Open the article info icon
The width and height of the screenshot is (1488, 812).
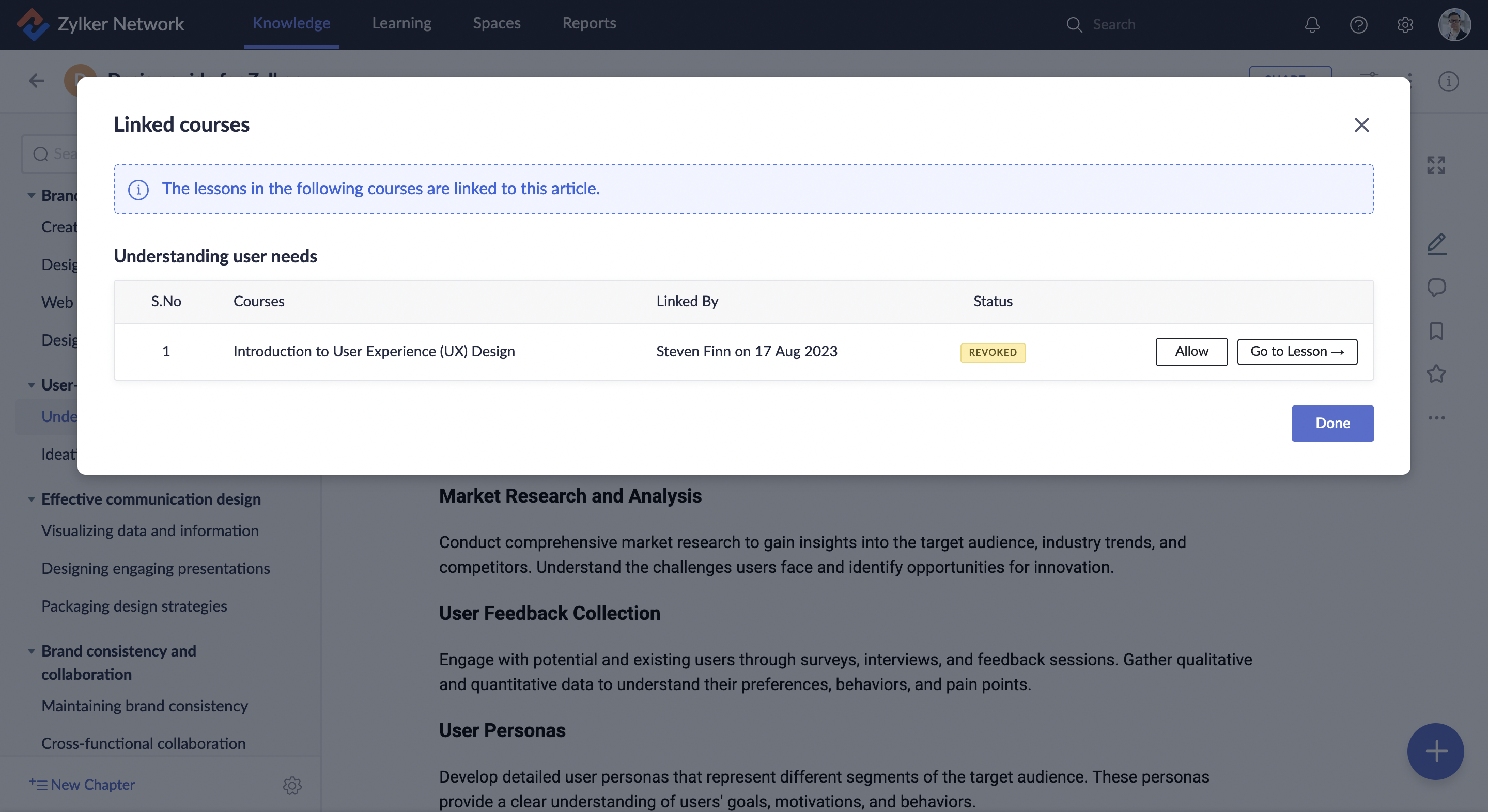click(1448, 82)
